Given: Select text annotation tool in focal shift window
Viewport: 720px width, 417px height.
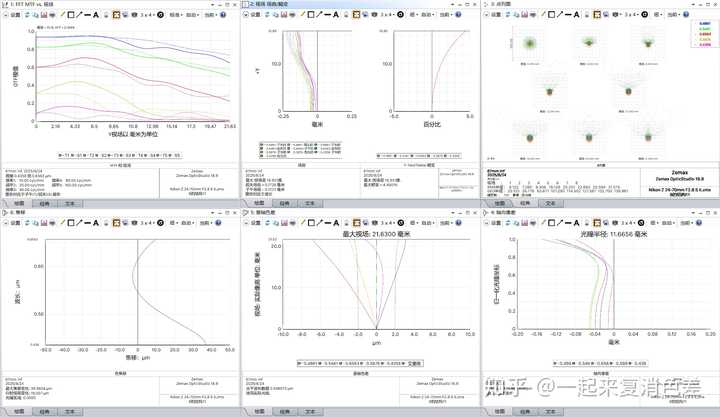Looking at the screenshot, I should [96, 223].
